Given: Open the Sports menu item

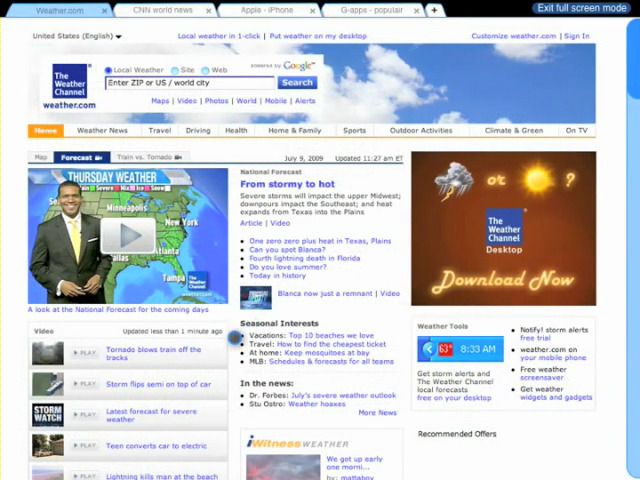Looking at the screenshot, I should (x=354, y=131).
